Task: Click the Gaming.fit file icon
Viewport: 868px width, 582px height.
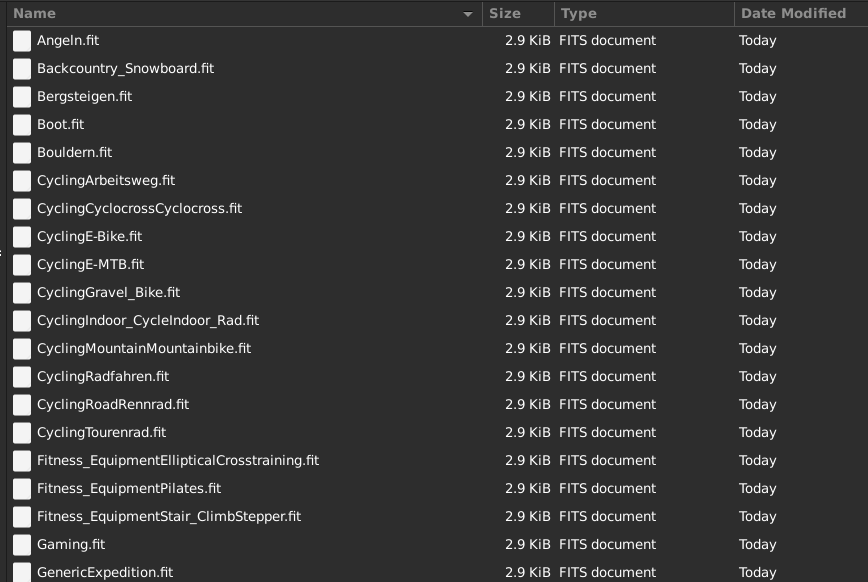Action: point(22,545)
